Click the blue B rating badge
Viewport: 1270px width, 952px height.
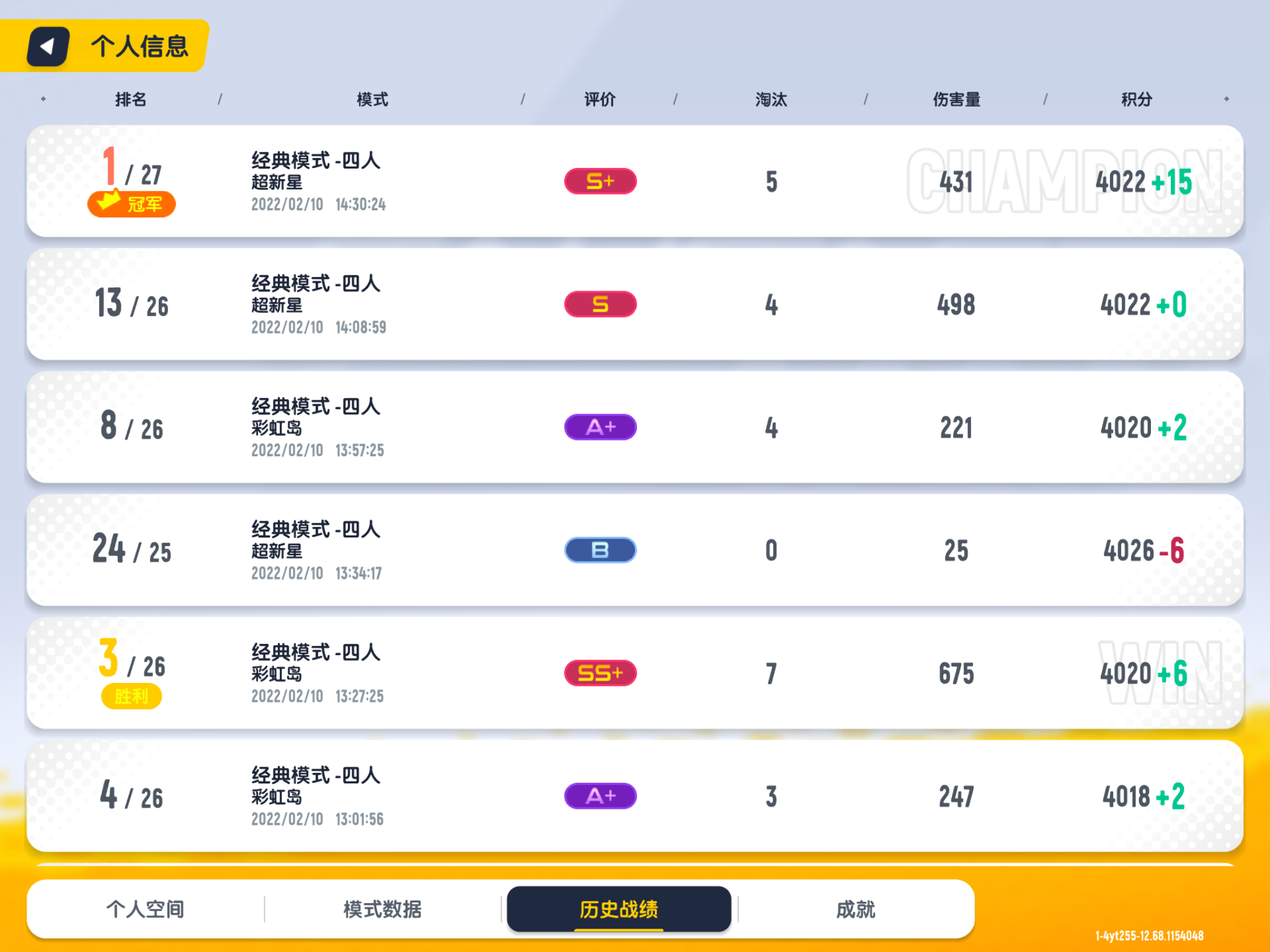pyautogui.click(x=600, y=550)
